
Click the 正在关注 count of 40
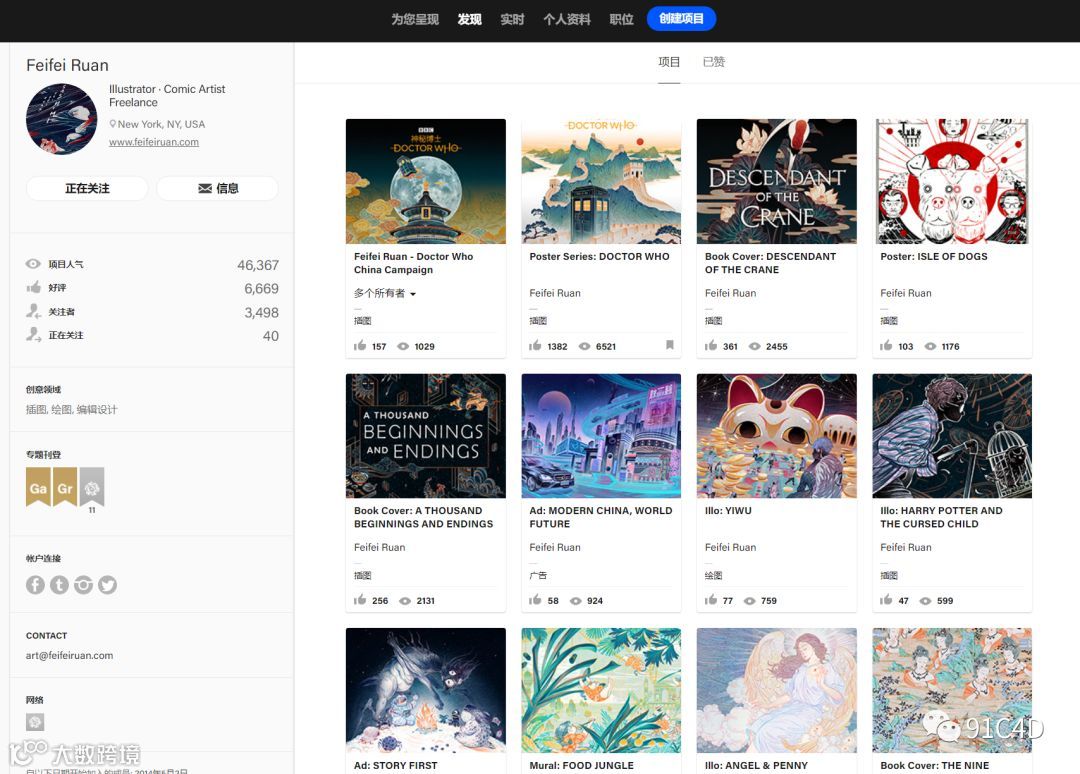point(271,336)
